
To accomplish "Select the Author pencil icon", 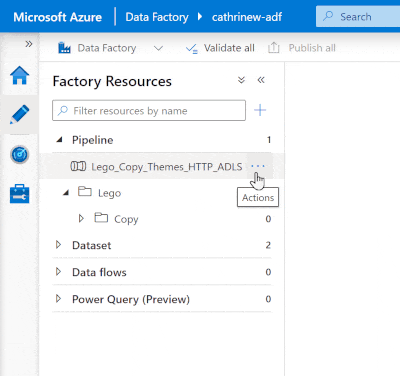I will coord(20,114).
